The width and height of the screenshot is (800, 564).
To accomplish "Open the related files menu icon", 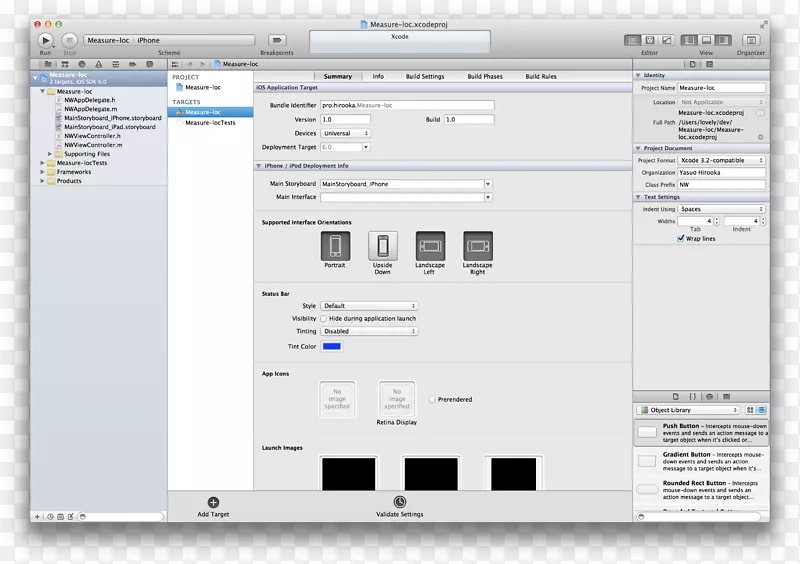I will (175, 64).
